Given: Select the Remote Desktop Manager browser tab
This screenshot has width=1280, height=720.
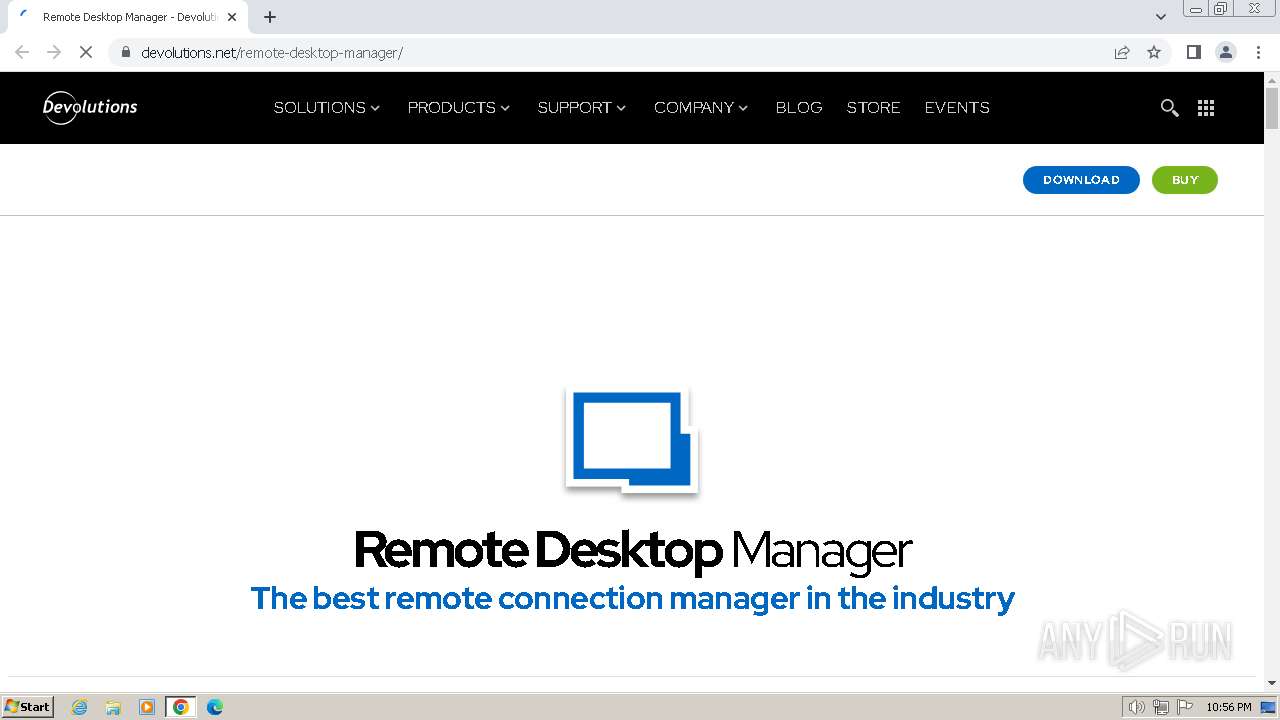Looking at the screenshot, I should (x=127, y=17).
